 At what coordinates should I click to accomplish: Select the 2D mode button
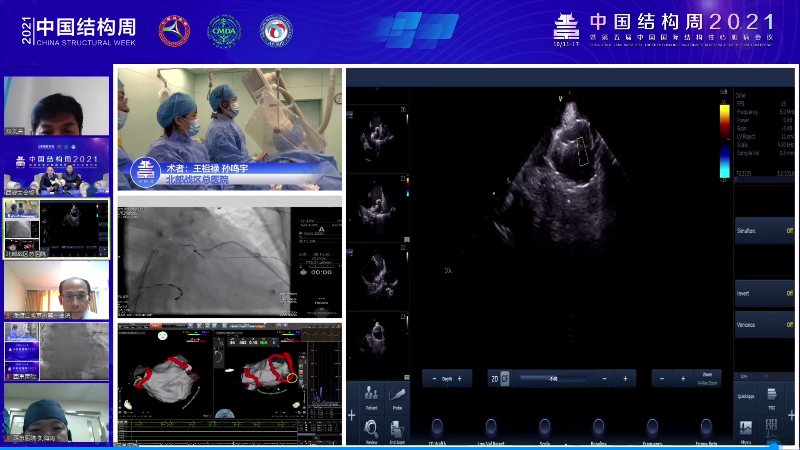tap(492, 379)
